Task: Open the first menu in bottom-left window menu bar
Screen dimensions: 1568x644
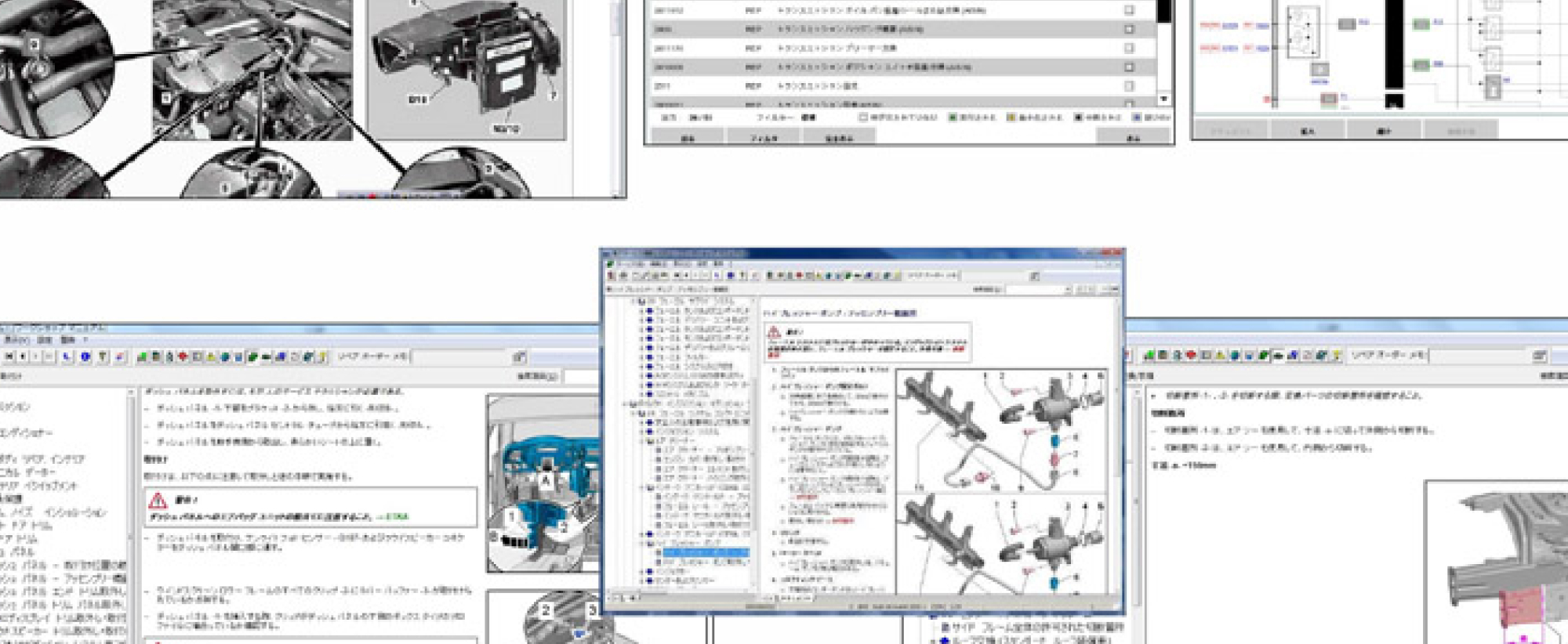Action: pyautogui.click(x=14, y=341)
